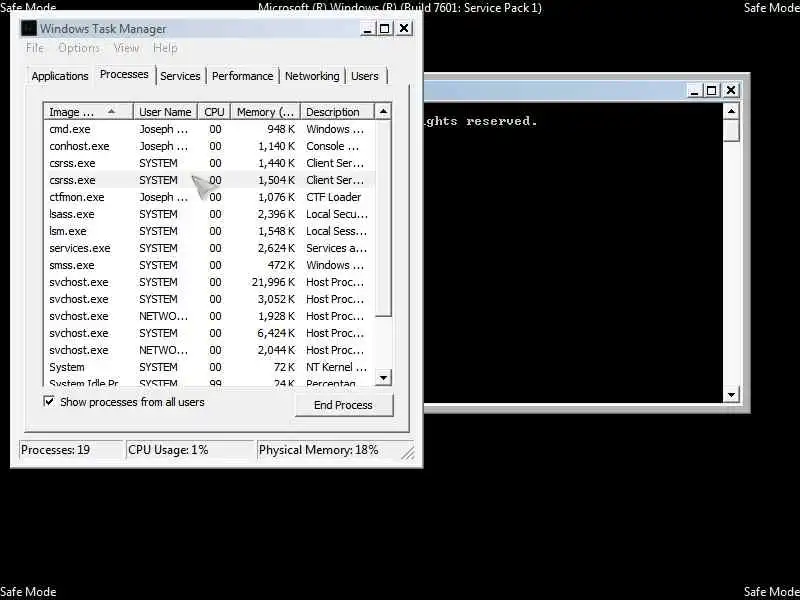Minimize the Windows Task Manager window
The image size is (800, 600).
[x=367, y=29]
